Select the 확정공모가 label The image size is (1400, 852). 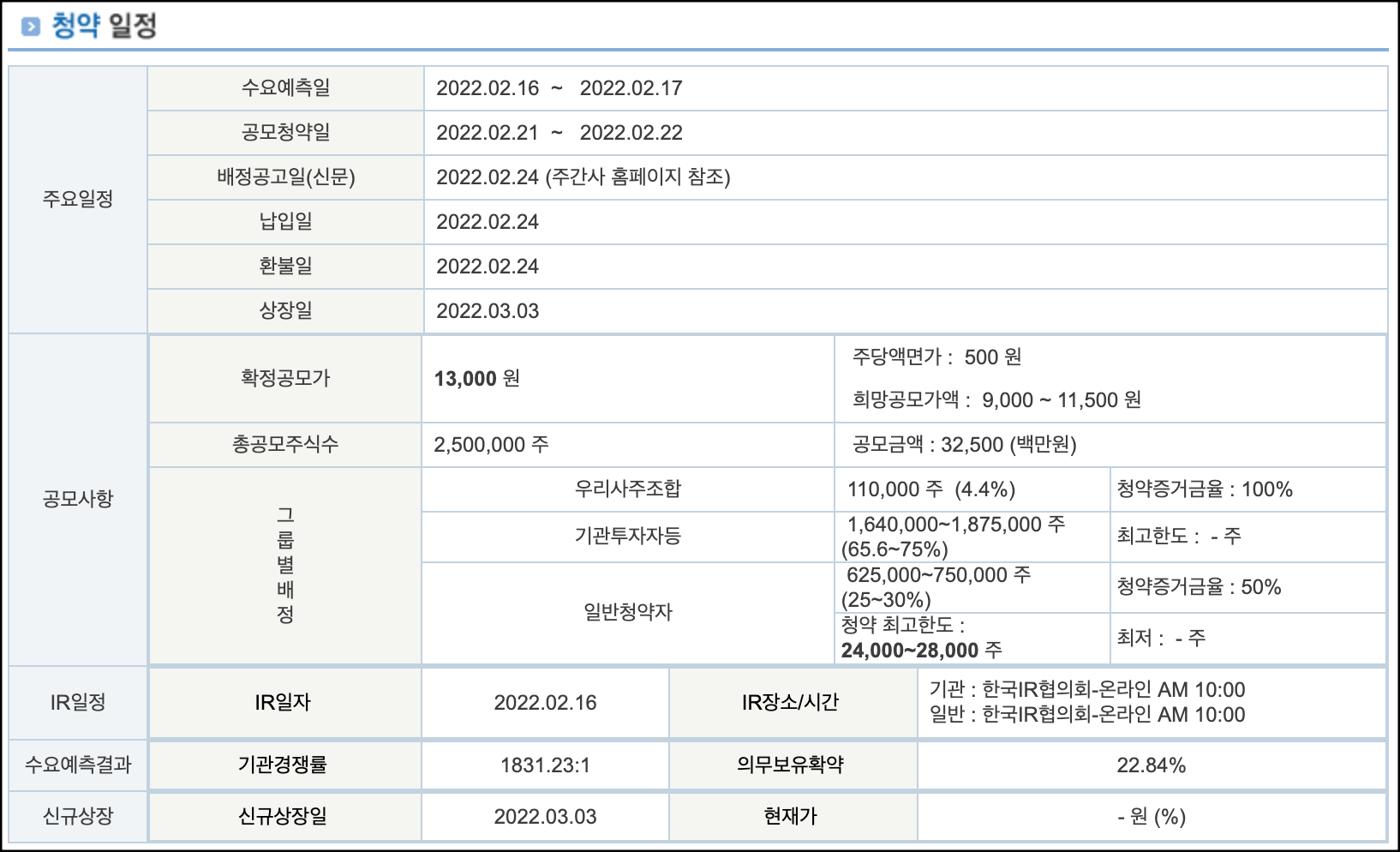(x=285, y=378)
